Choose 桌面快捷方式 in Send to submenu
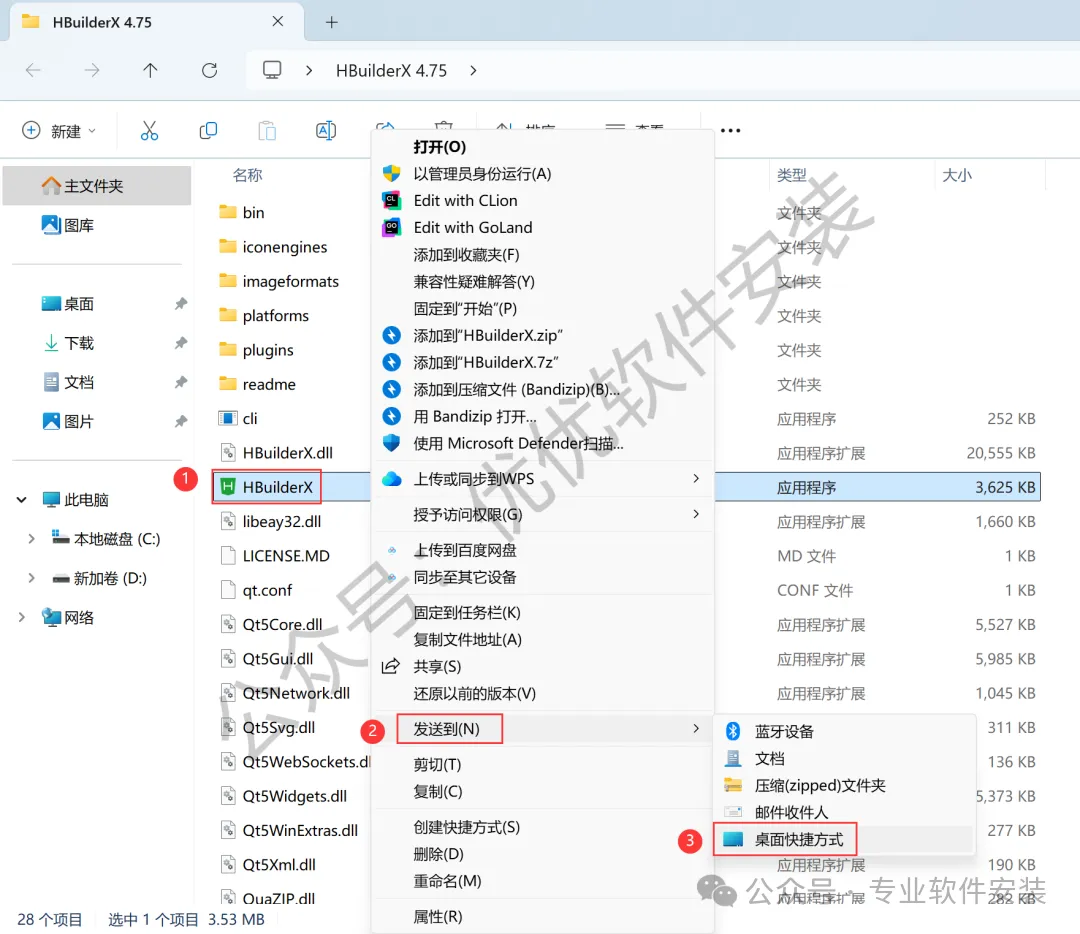This screenshot has height=934, width=1080. (799, 840)
